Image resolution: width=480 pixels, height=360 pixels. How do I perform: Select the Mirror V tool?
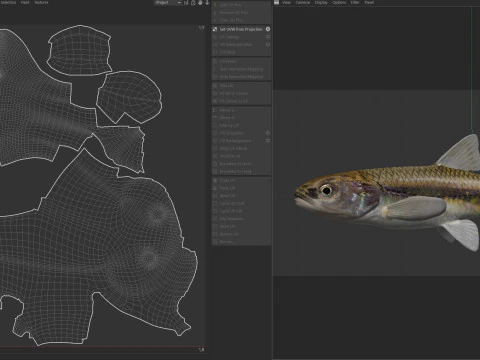click(x=241, y=118)
